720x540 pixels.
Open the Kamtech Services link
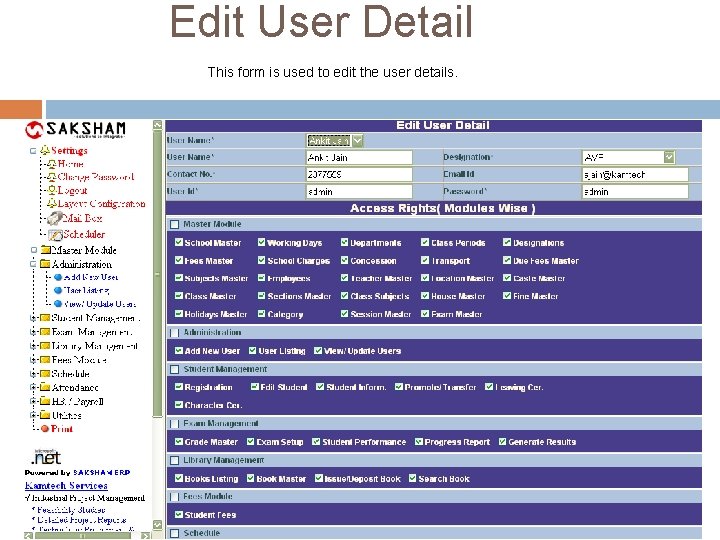click(x=66, y=485)
